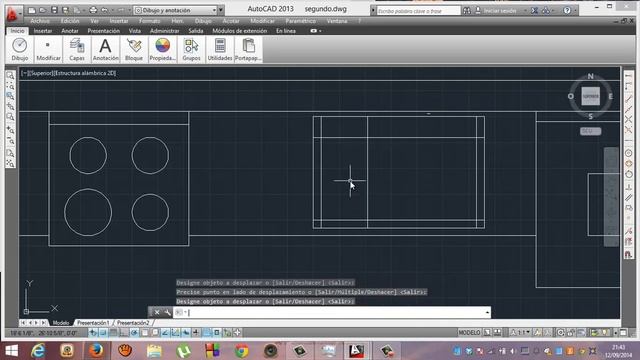Click the Quick View Drawings status bar icon
Image resolution: width=640 pixels, height=360 pixels.
[498, 333]
